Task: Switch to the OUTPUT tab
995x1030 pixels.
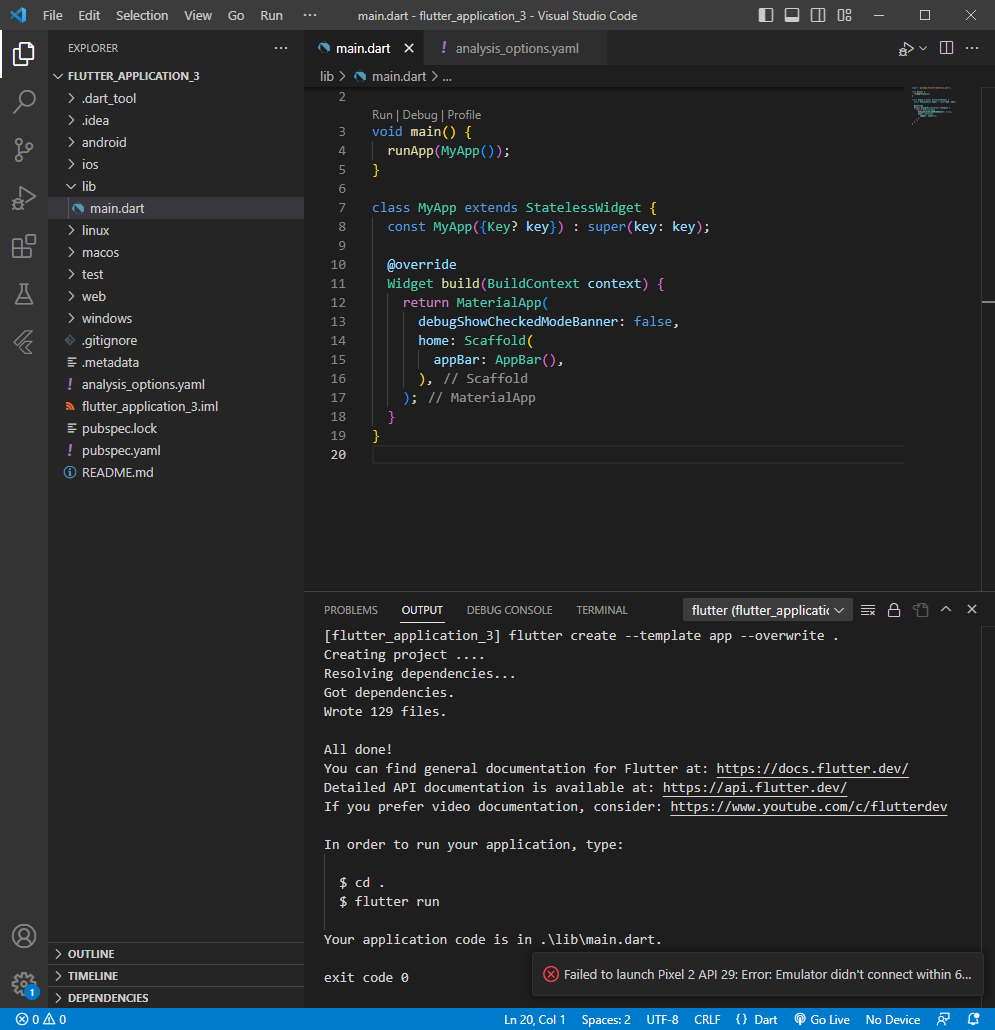Action: click(422, 610)
